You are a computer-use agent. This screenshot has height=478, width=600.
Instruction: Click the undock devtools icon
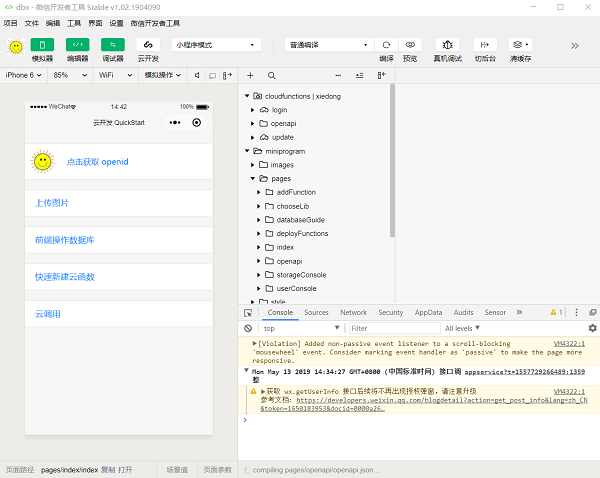tap(592, 312)
